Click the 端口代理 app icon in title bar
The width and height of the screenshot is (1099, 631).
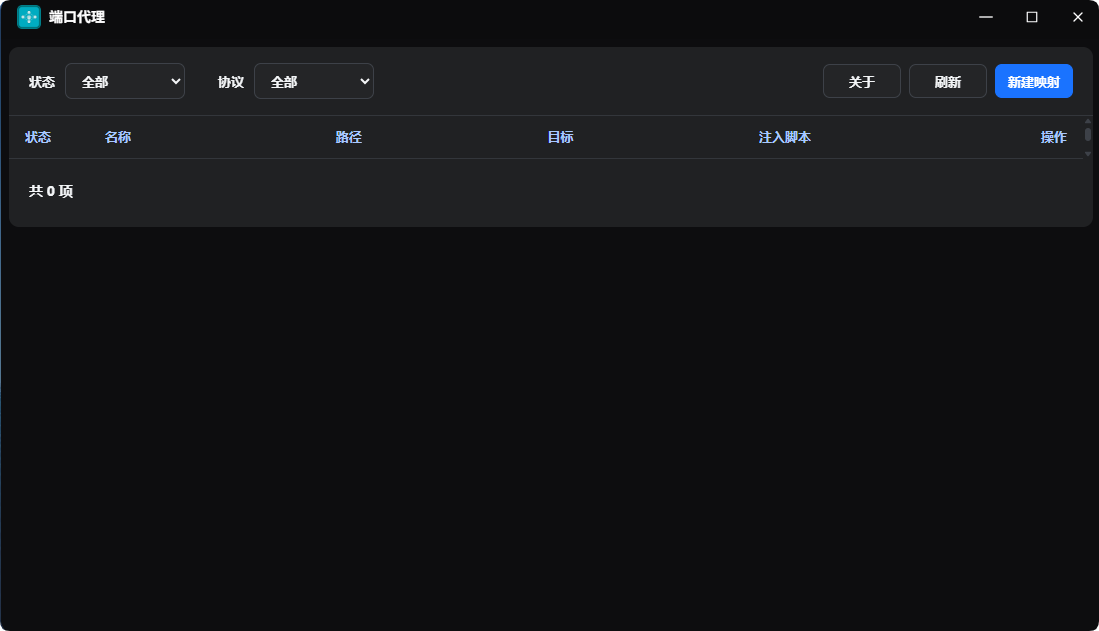click(x=29, y=17)
